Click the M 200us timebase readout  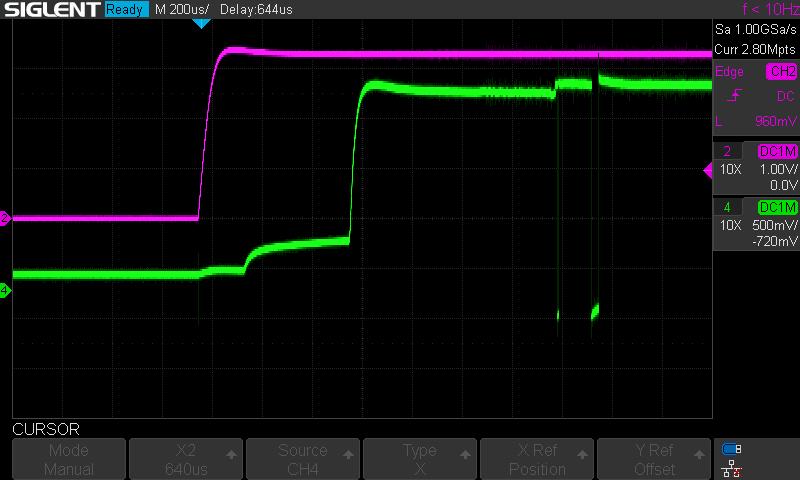pos(182,10)
